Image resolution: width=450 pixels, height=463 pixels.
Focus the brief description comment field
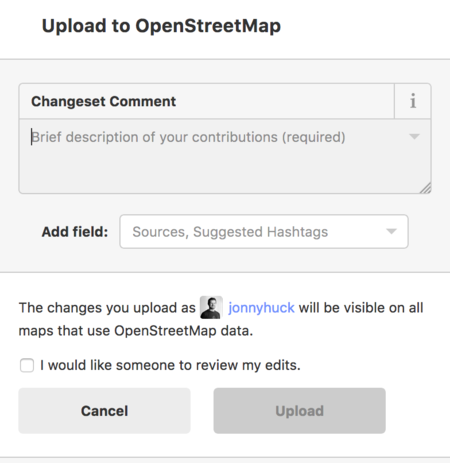(225, 156)
